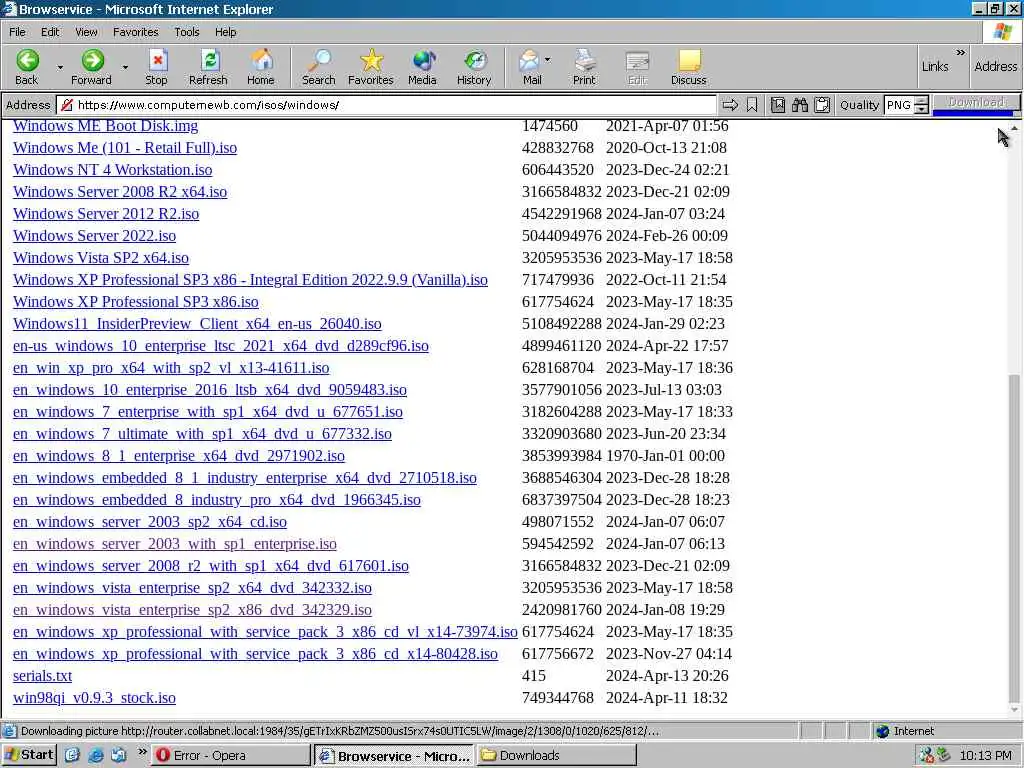
Task: Click the Quality PNG value field
Action: 899,105
